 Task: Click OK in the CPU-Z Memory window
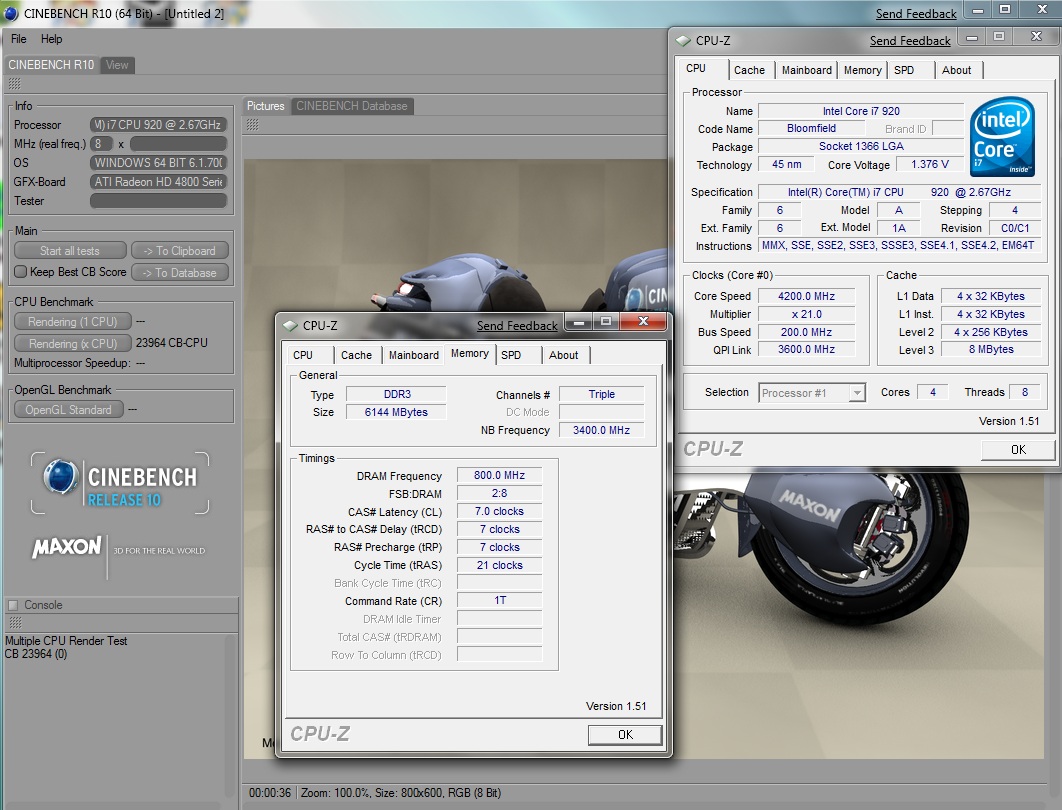click(x=625, y=735)
